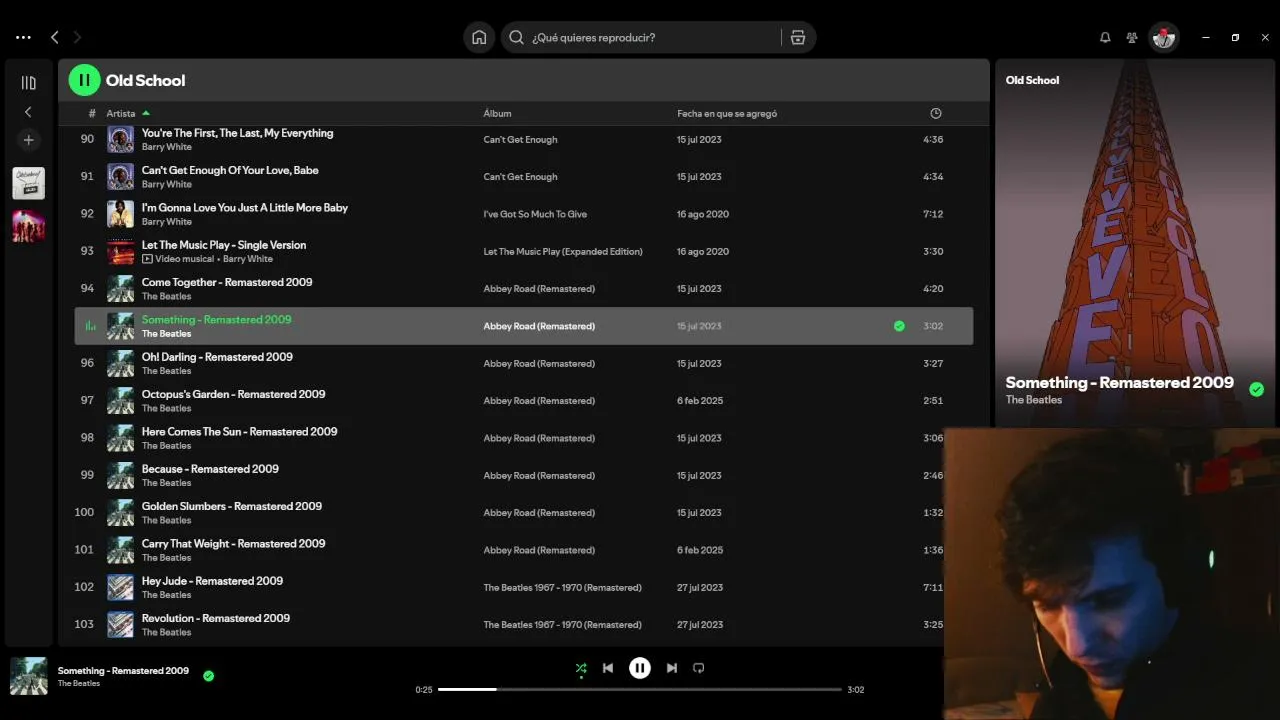Viewport: 1280px width, 720px height.
Task: Seek within the playback progress bar
Action: [x=640, y=689]
